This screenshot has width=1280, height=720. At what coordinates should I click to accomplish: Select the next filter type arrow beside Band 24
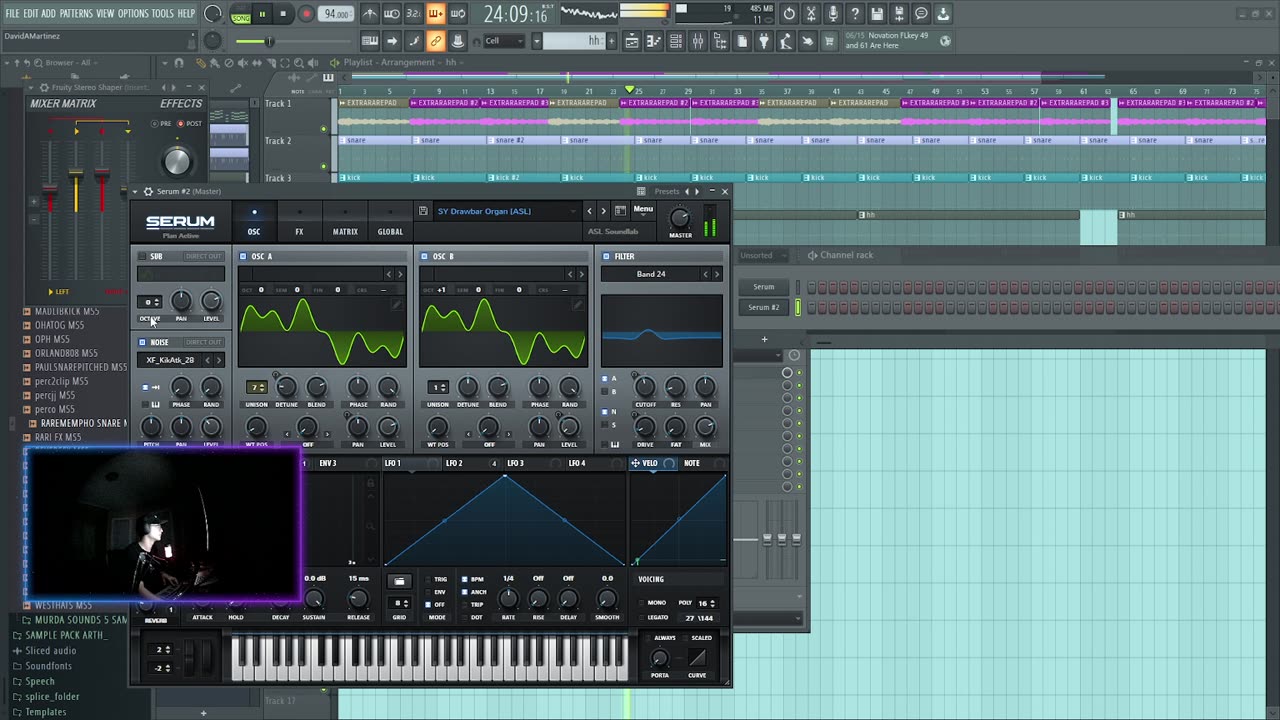[x=716, y=274]
